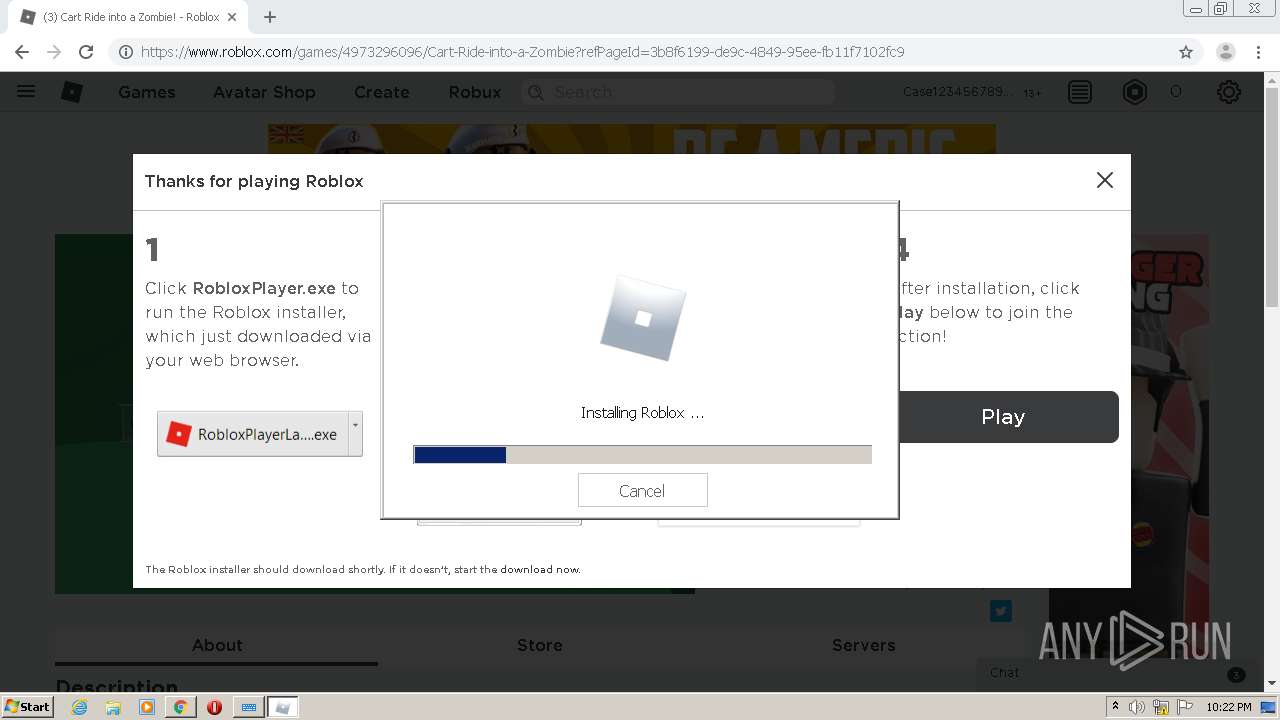Click the 10:22 PM system clock
Image resolution: width=1280 pixels, height=720 pixels.
(x=1228, y=707)
